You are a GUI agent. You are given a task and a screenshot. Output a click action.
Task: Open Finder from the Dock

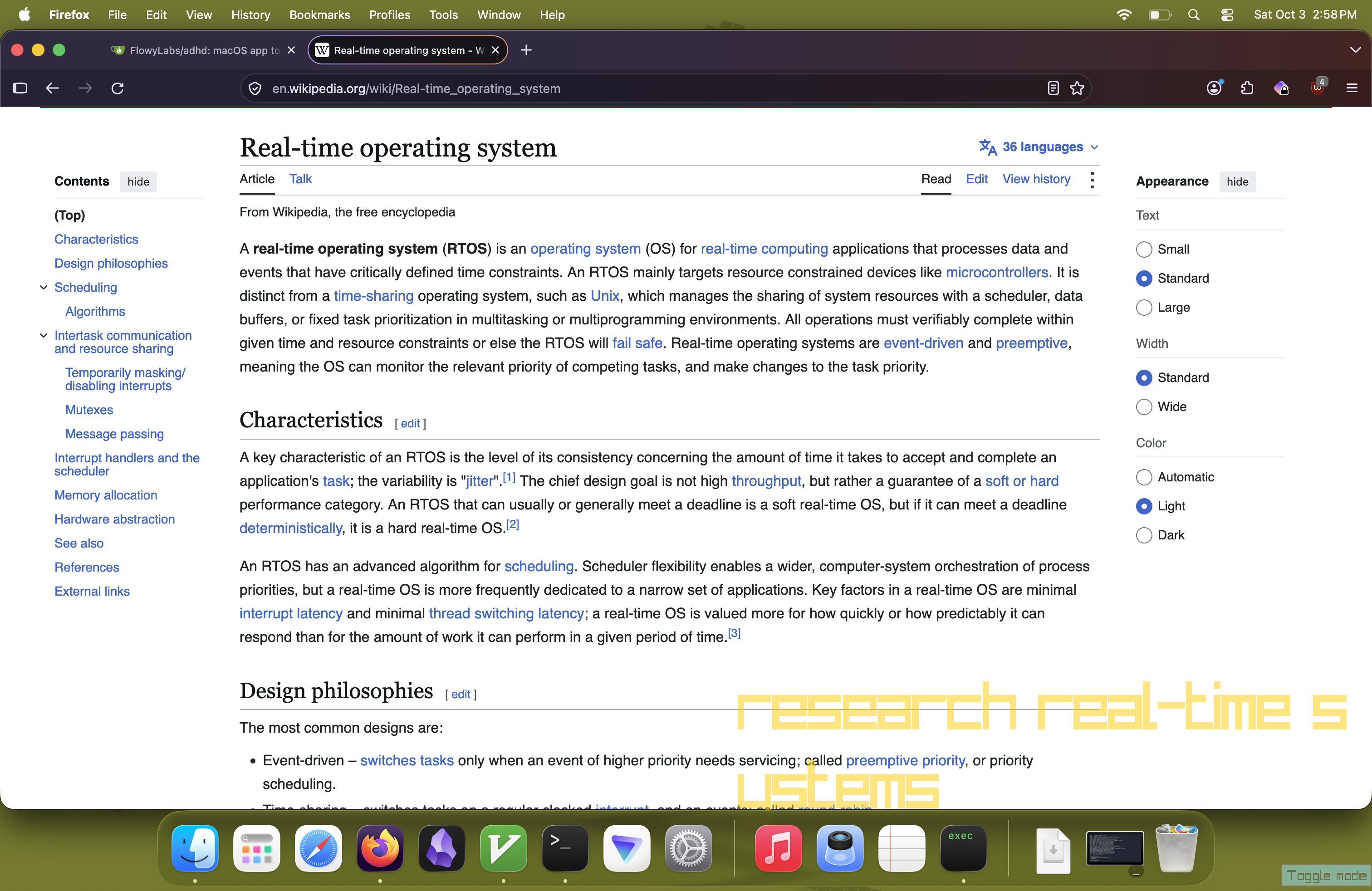coord(195,848)
